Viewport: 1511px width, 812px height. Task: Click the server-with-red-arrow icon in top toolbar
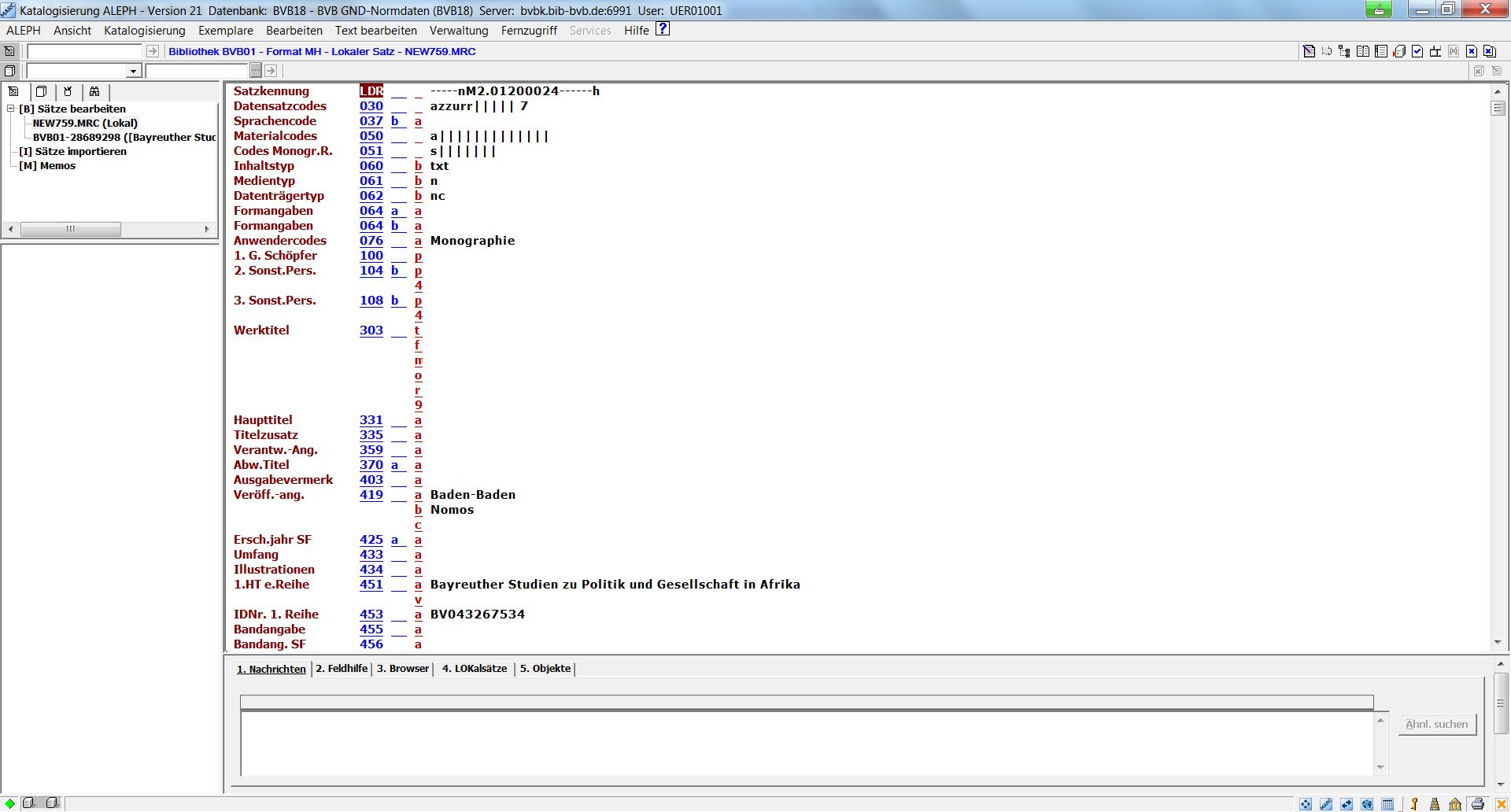click(1399, 51)
